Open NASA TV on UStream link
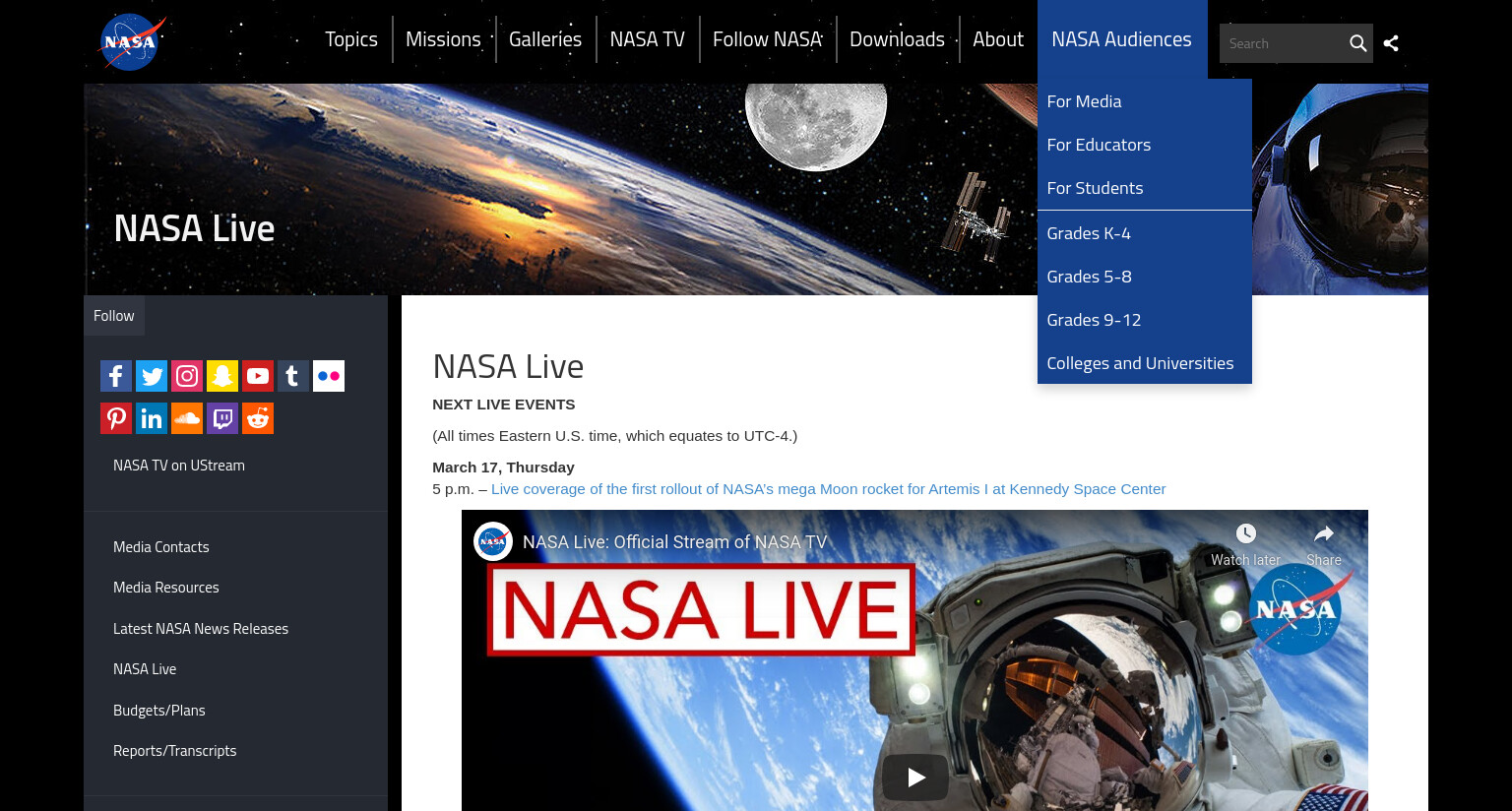 pyautogui.click(x=179, y=466)
